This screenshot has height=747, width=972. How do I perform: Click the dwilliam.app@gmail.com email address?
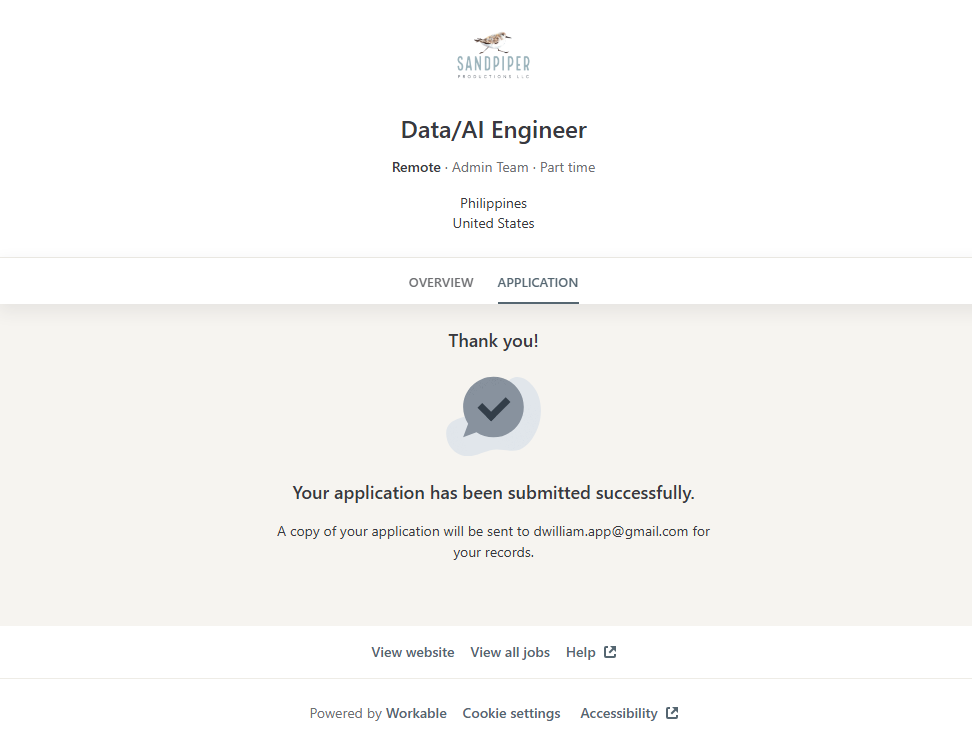coord(610,531)
